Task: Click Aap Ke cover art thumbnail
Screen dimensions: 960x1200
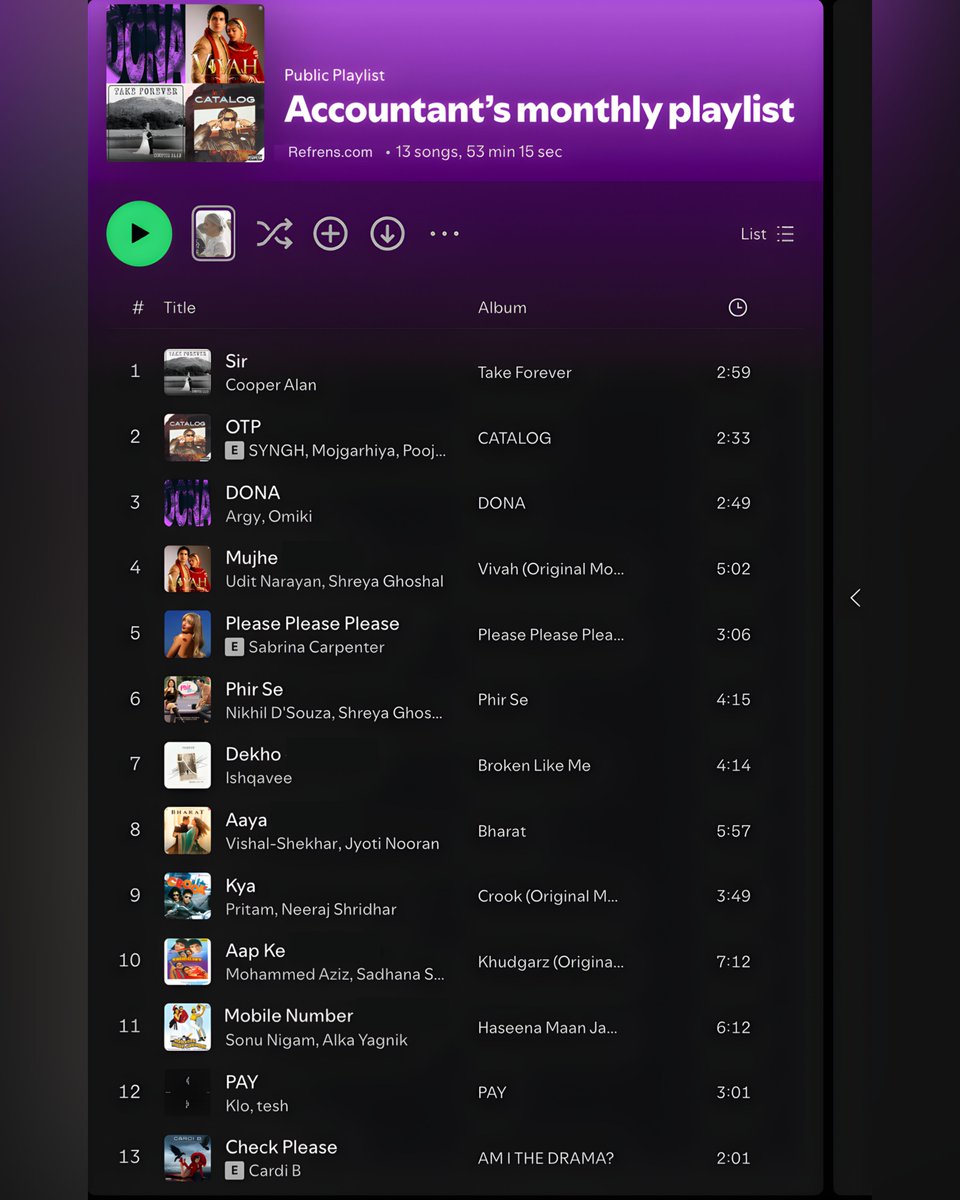Action: (187, 962)
